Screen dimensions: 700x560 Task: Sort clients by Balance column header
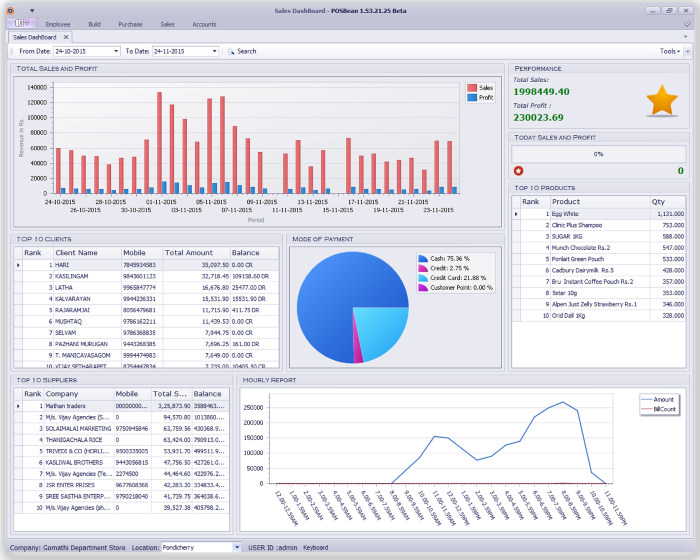click(x=254, y=253)
